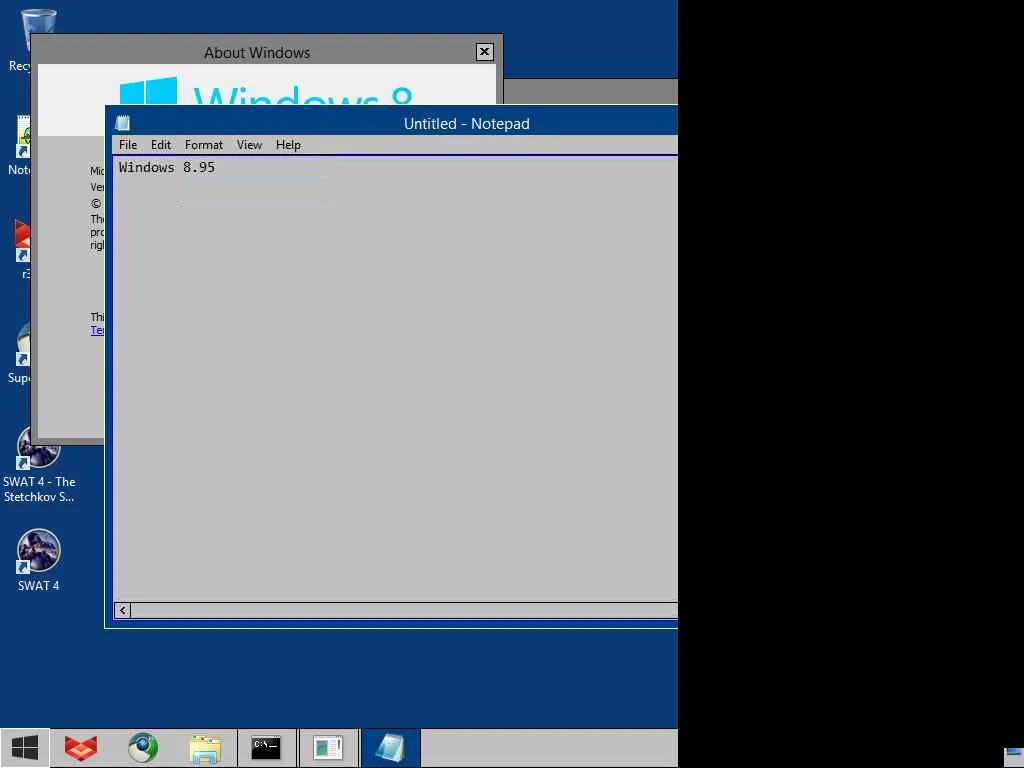The image size is (1024, 768).
Task: Open the Start button on taskbar
Action: [25, 748]
